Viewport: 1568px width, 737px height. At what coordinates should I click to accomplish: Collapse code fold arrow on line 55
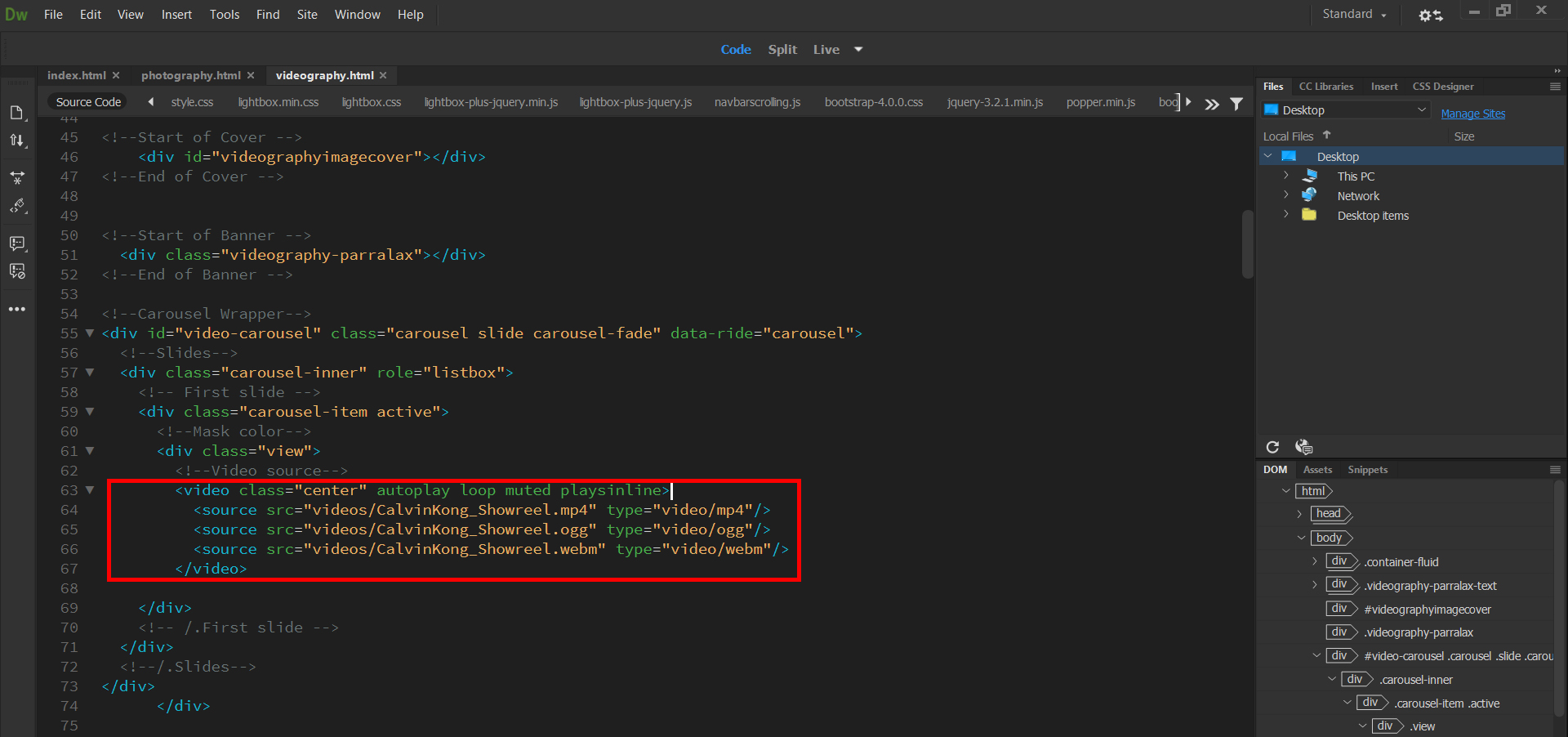90,333
